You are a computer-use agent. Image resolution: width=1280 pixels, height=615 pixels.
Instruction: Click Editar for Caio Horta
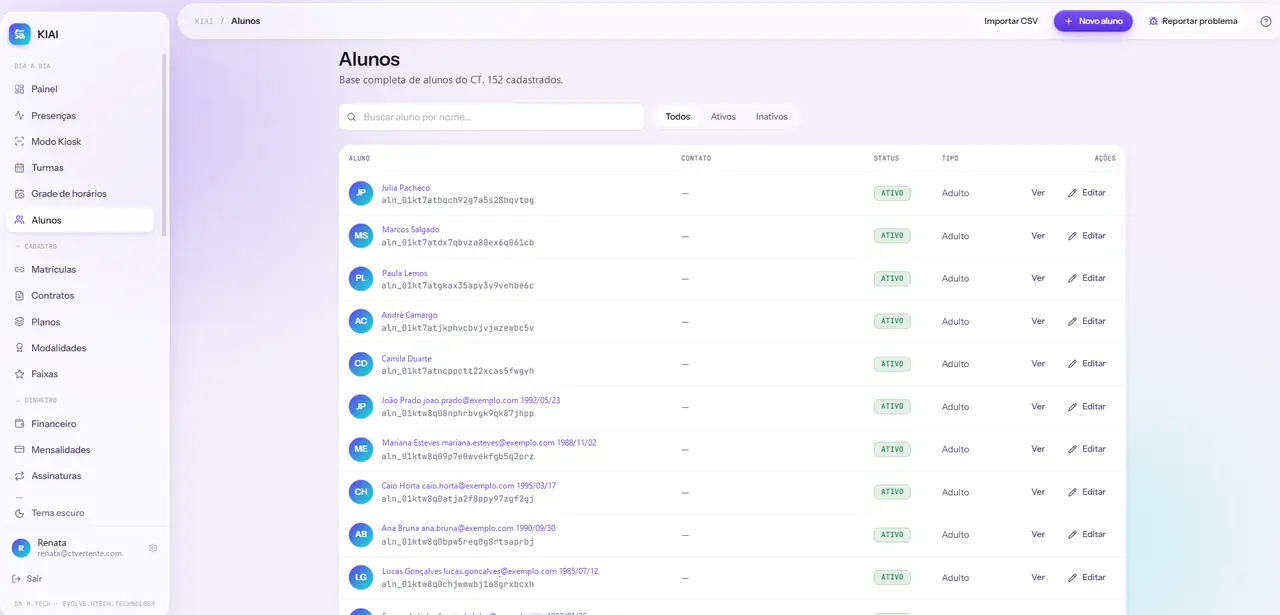click(1087, 492)
